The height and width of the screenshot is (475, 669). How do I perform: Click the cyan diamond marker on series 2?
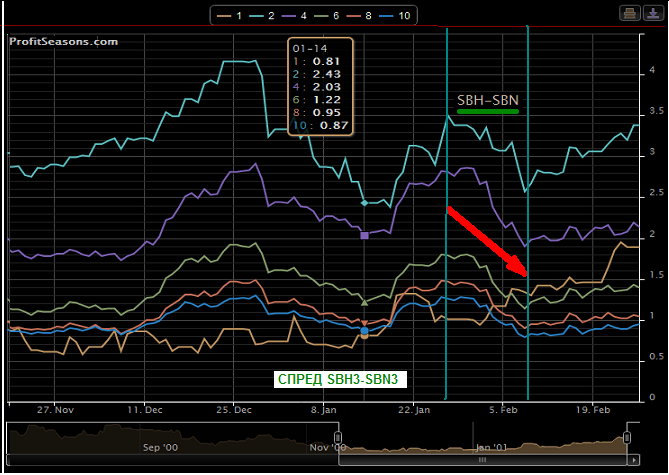[364, 203]
